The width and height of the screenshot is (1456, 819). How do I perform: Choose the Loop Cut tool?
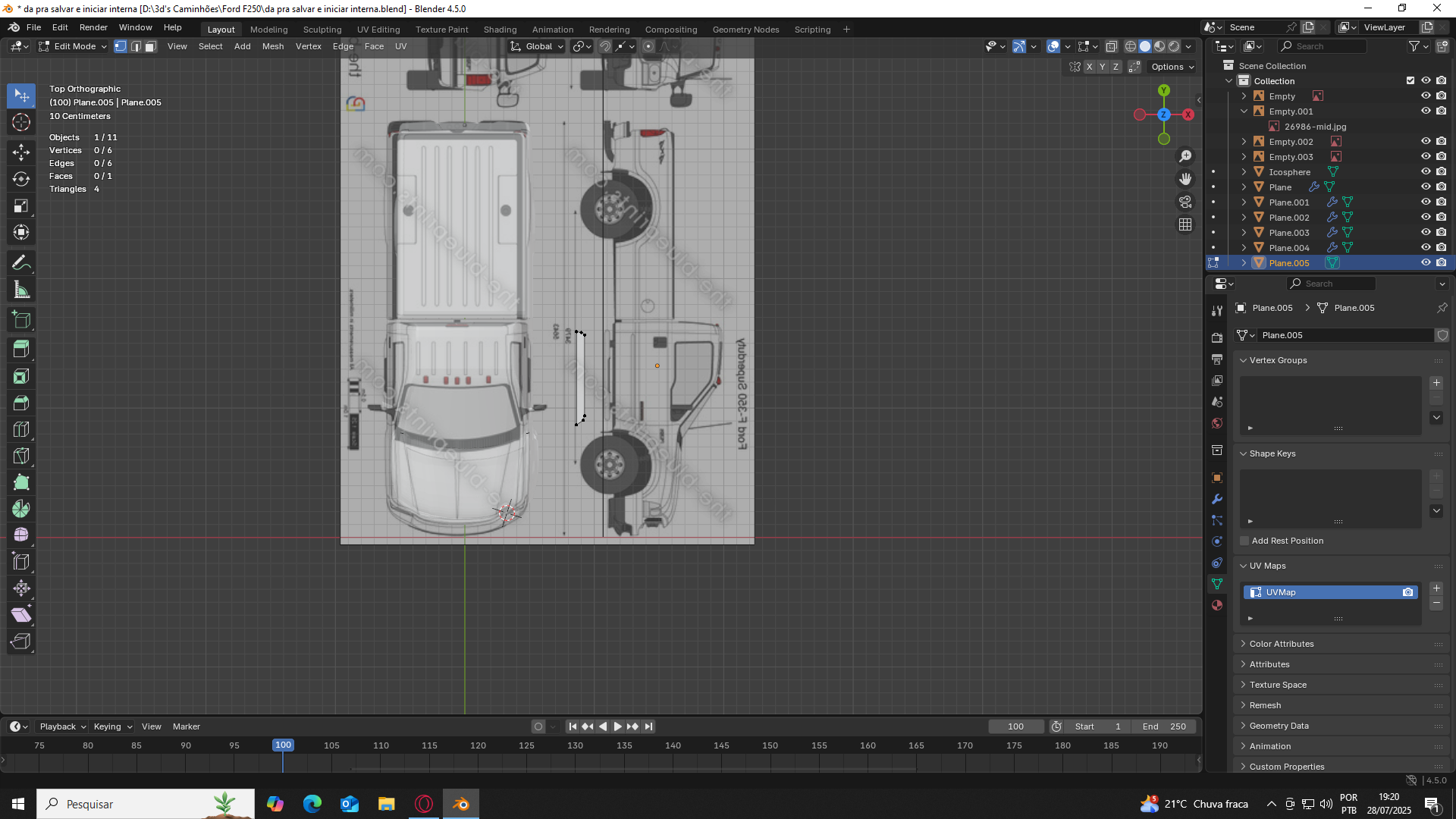[21, 429]
